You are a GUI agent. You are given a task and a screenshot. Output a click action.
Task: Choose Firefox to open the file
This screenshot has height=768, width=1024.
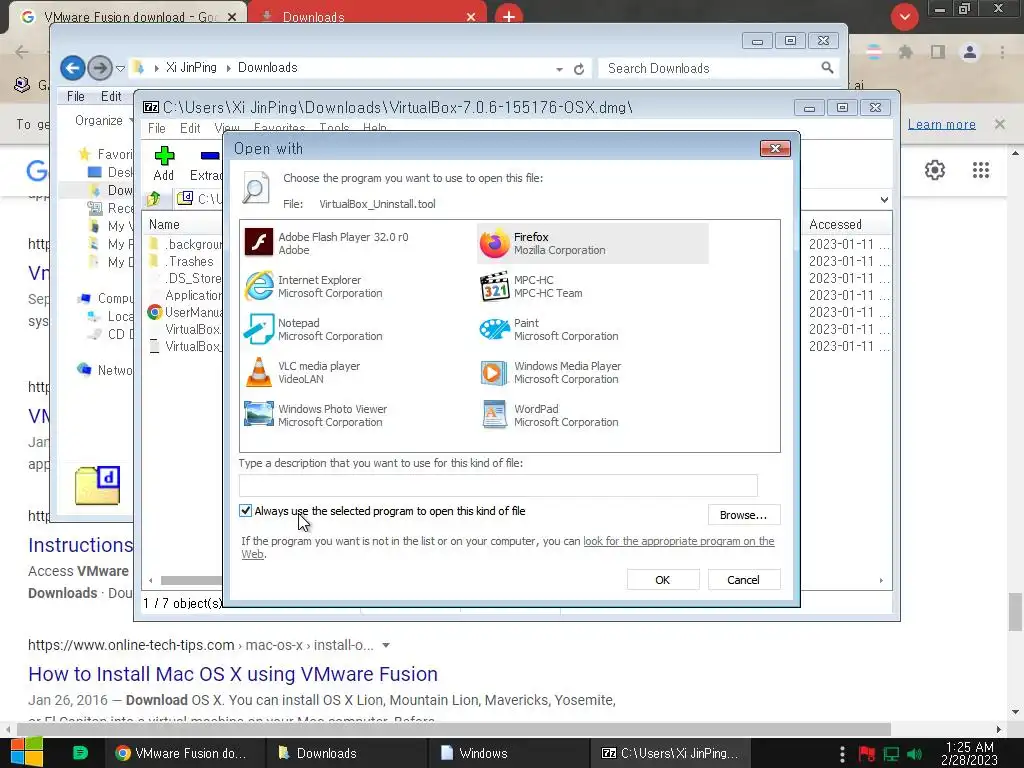point(592,243)
